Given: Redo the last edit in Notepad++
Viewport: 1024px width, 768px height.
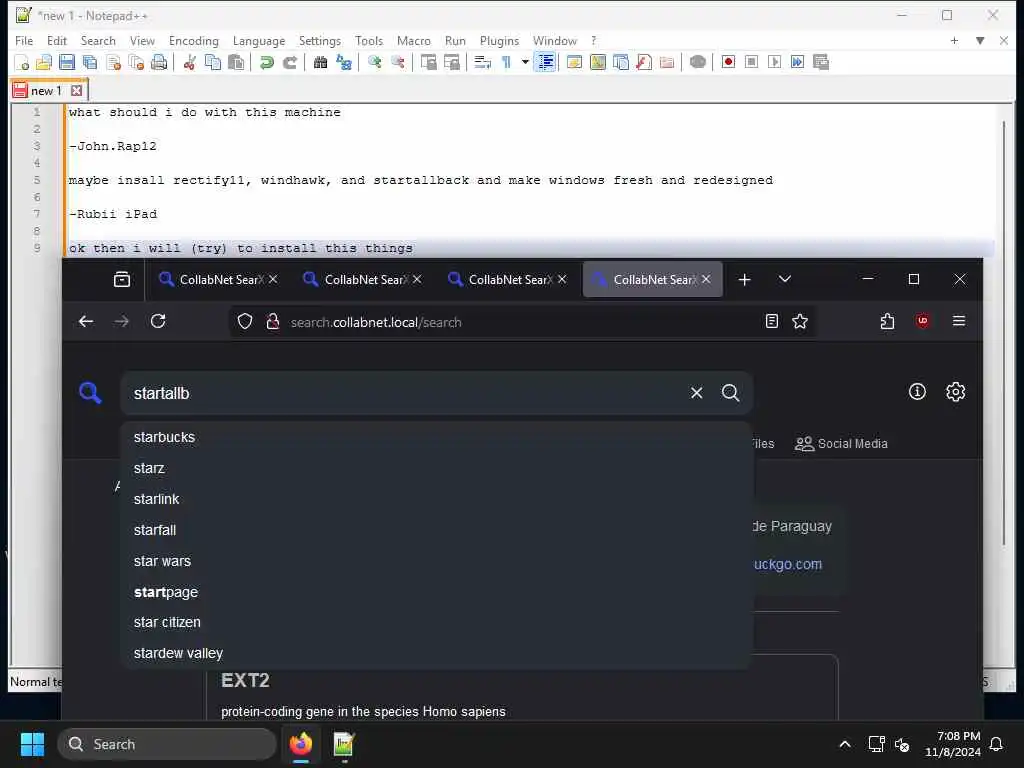Looking at the screenshot, I should pos(289,63).
